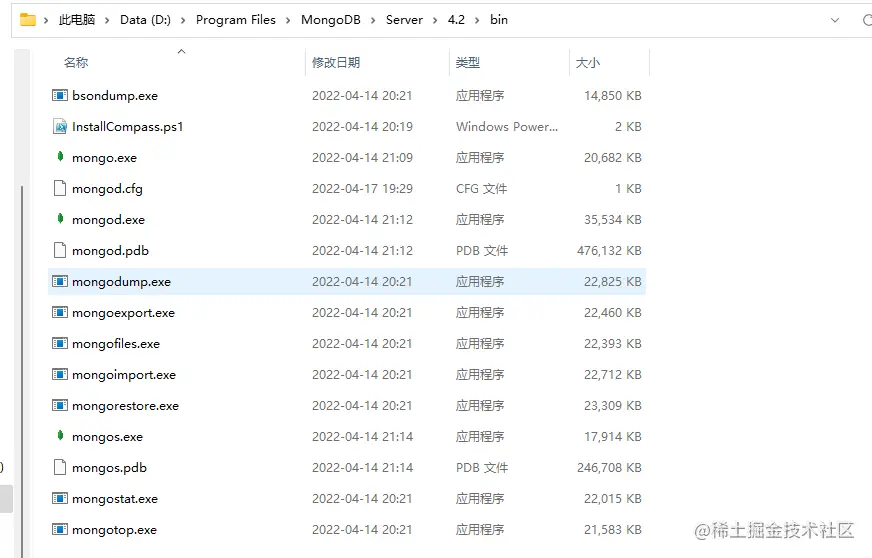Go to MongoDB breadcrumb segment
This screenshot has width=872, height=558.
330,20
